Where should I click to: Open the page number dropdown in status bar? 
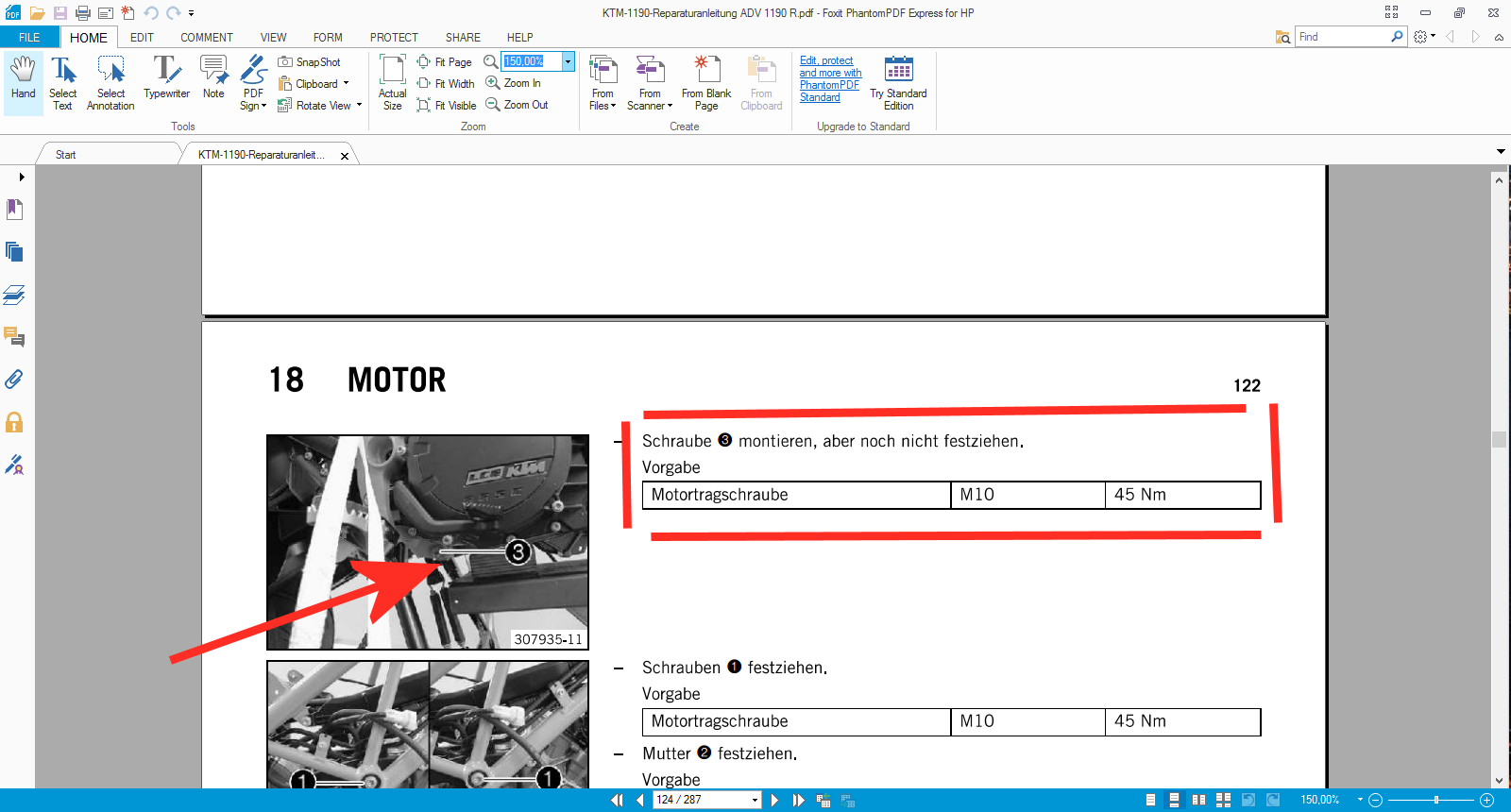click(755, 801)
